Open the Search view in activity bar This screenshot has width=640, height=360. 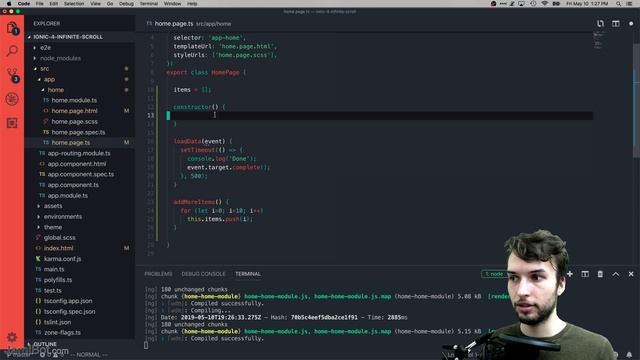point(12,51)
